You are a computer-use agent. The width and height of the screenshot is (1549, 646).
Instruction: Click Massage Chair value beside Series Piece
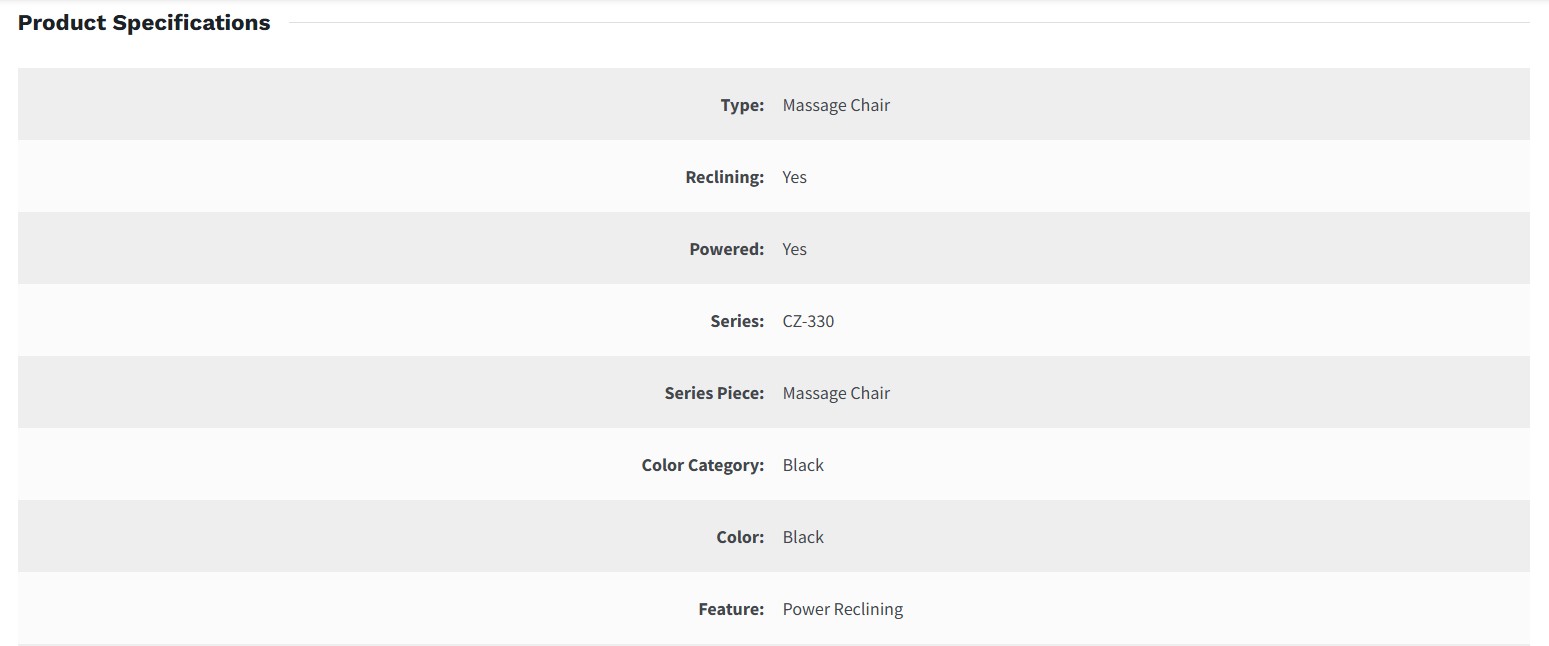coord(836,393)
